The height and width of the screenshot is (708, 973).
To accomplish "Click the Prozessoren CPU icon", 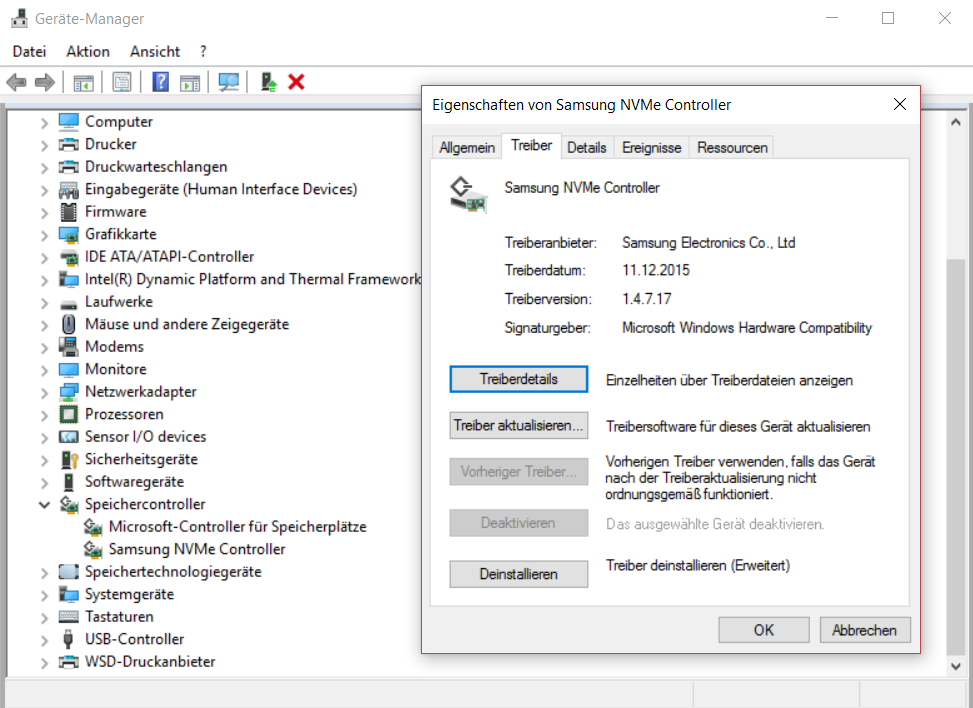I will coord(69,414).
